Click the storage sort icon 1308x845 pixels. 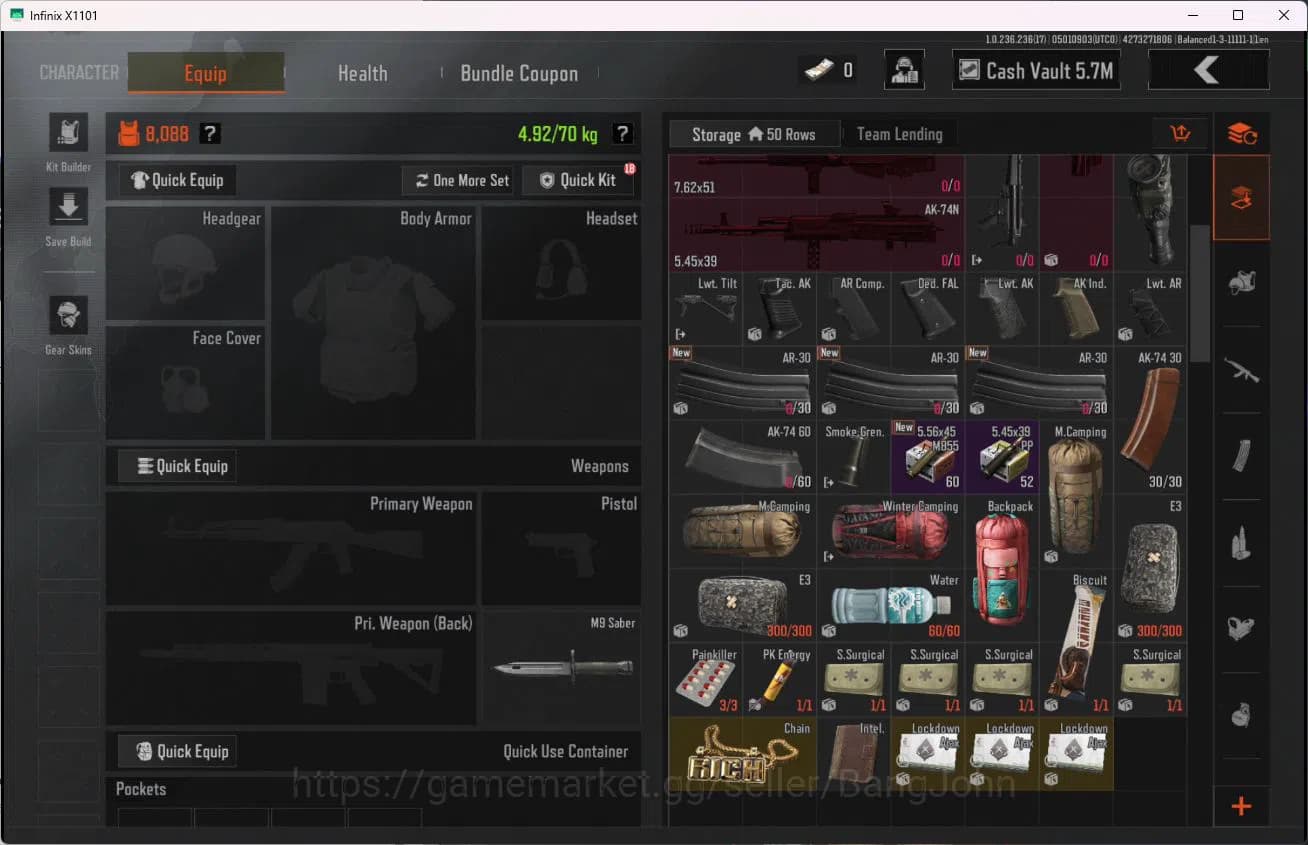[x=1180, y=134]
